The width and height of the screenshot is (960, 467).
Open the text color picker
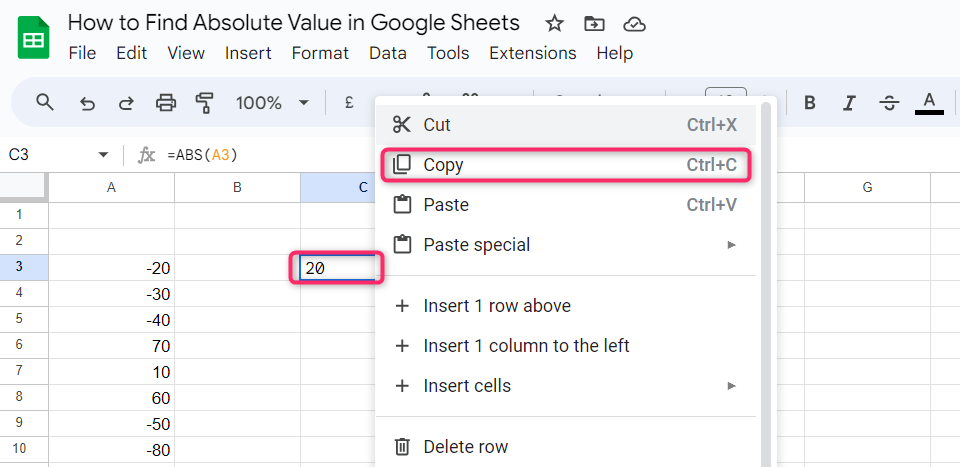[x=929, y=102]
